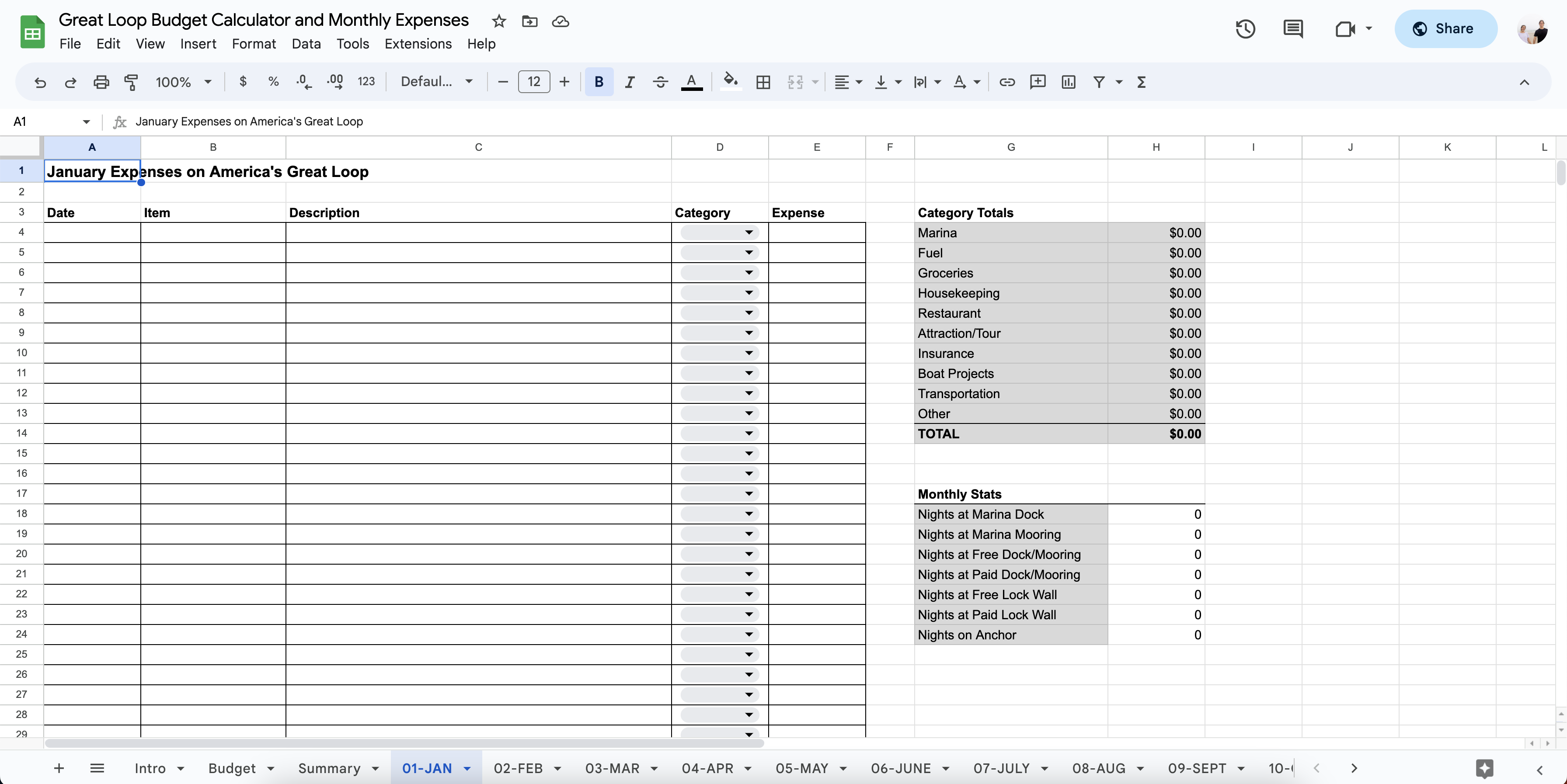This screenshot has width=1567, height=784.
Task: Click the formula bar text
Action: [x=249, y=121]
